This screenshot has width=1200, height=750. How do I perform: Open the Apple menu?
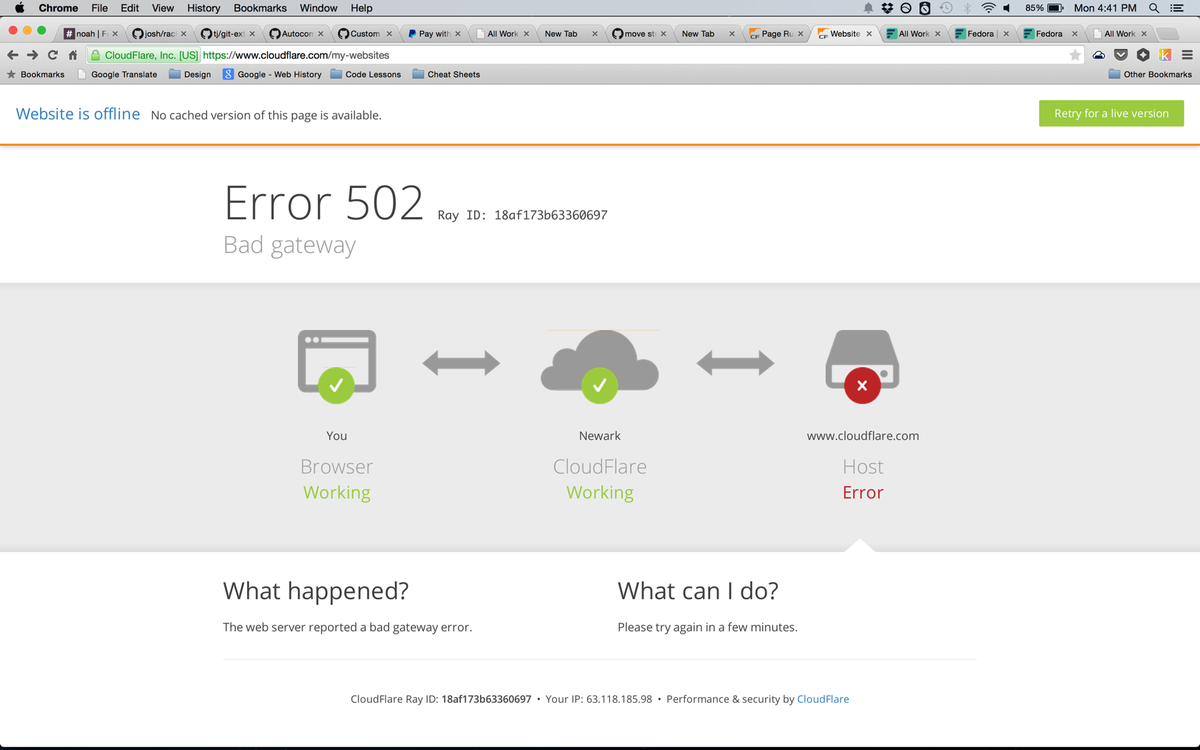click(x=19, y=8)
